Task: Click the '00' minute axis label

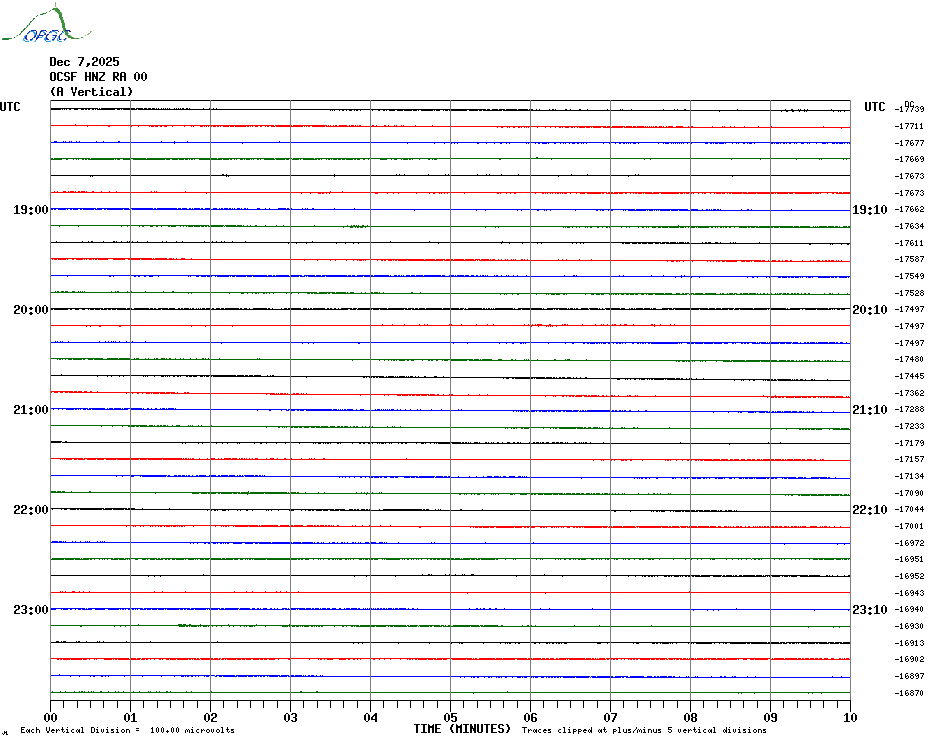Action: click(x=50, y=717)
